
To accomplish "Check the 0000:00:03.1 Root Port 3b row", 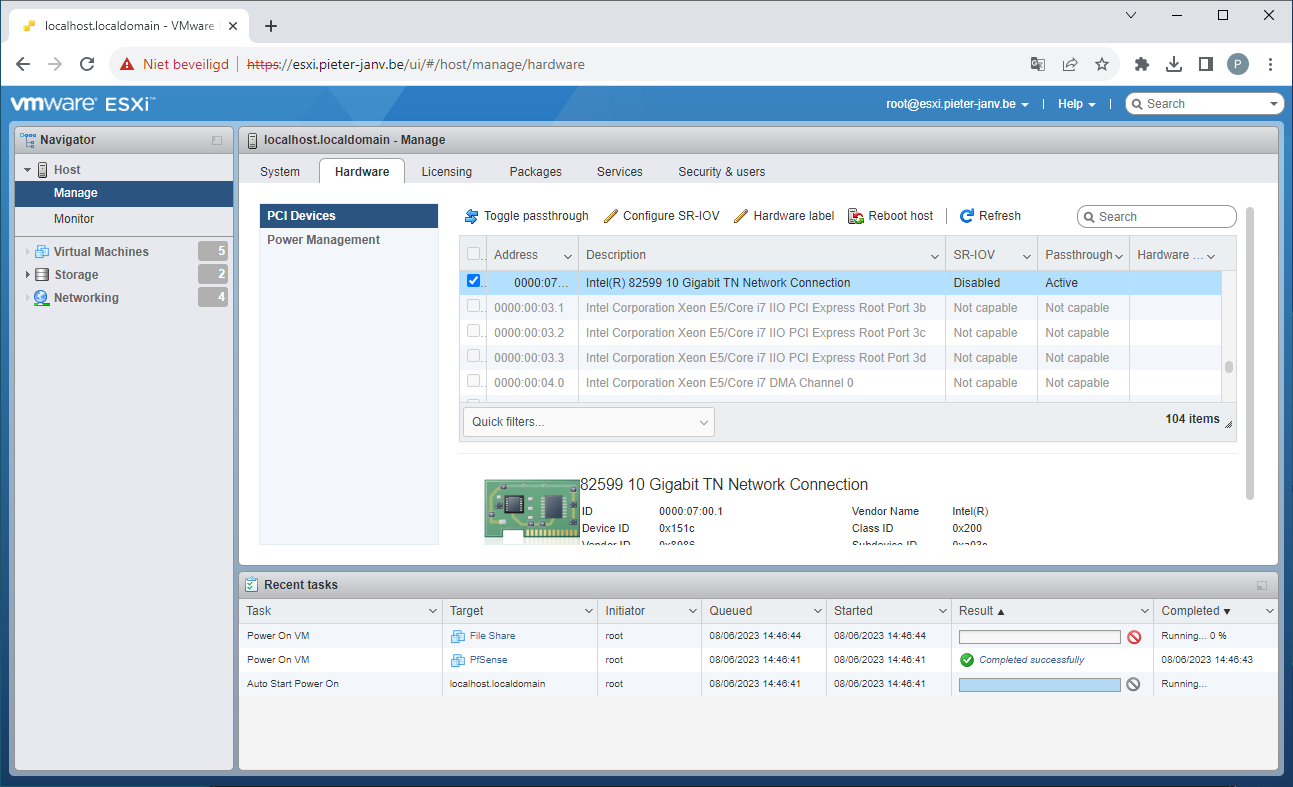I will 473,307.
